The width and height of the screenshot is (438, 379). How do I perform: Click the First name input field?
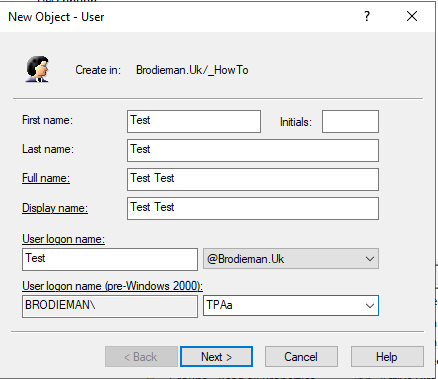pos(194,121)
